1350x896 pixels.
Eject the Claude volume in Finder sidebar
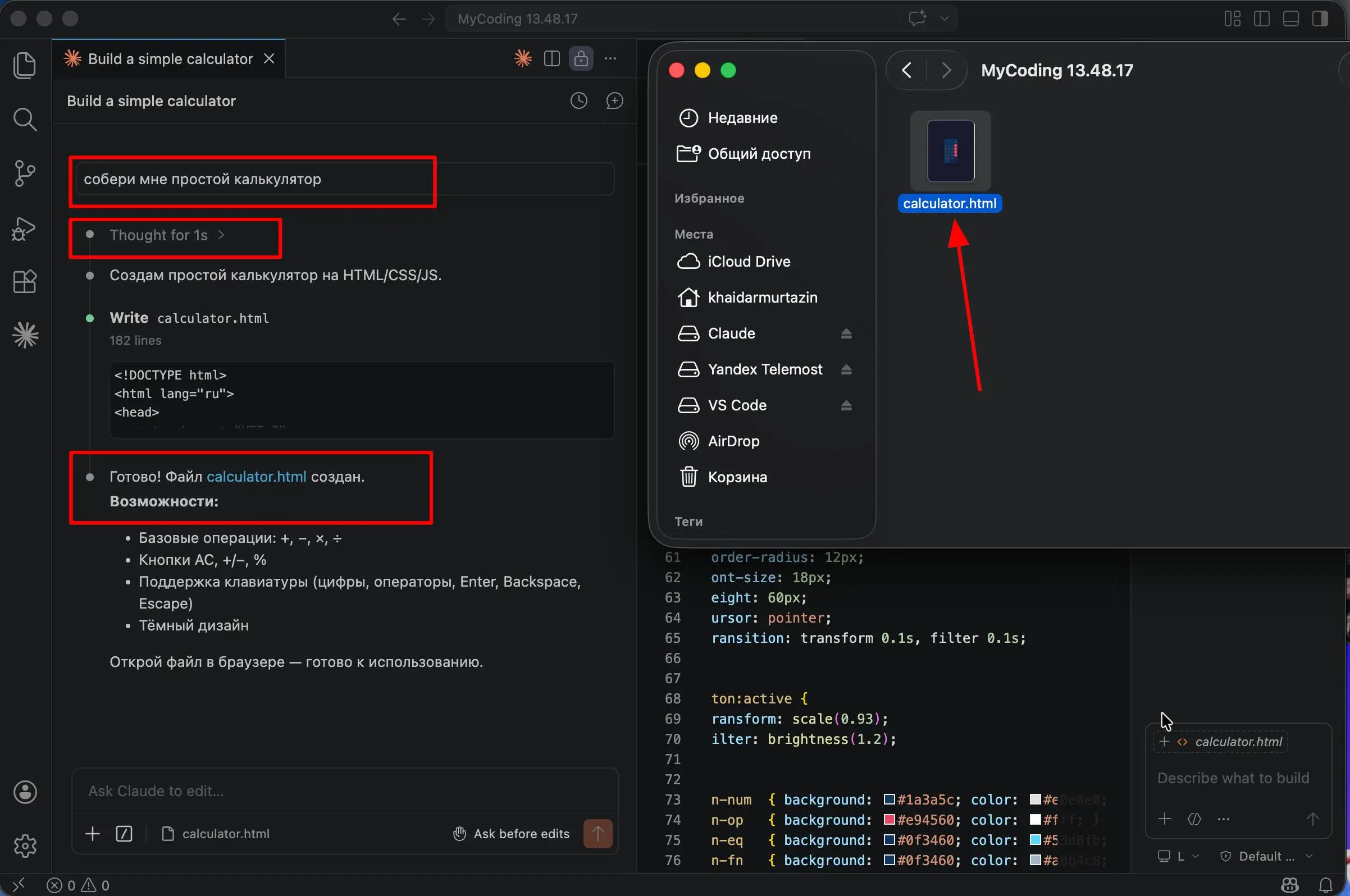[x=846, y=333]
